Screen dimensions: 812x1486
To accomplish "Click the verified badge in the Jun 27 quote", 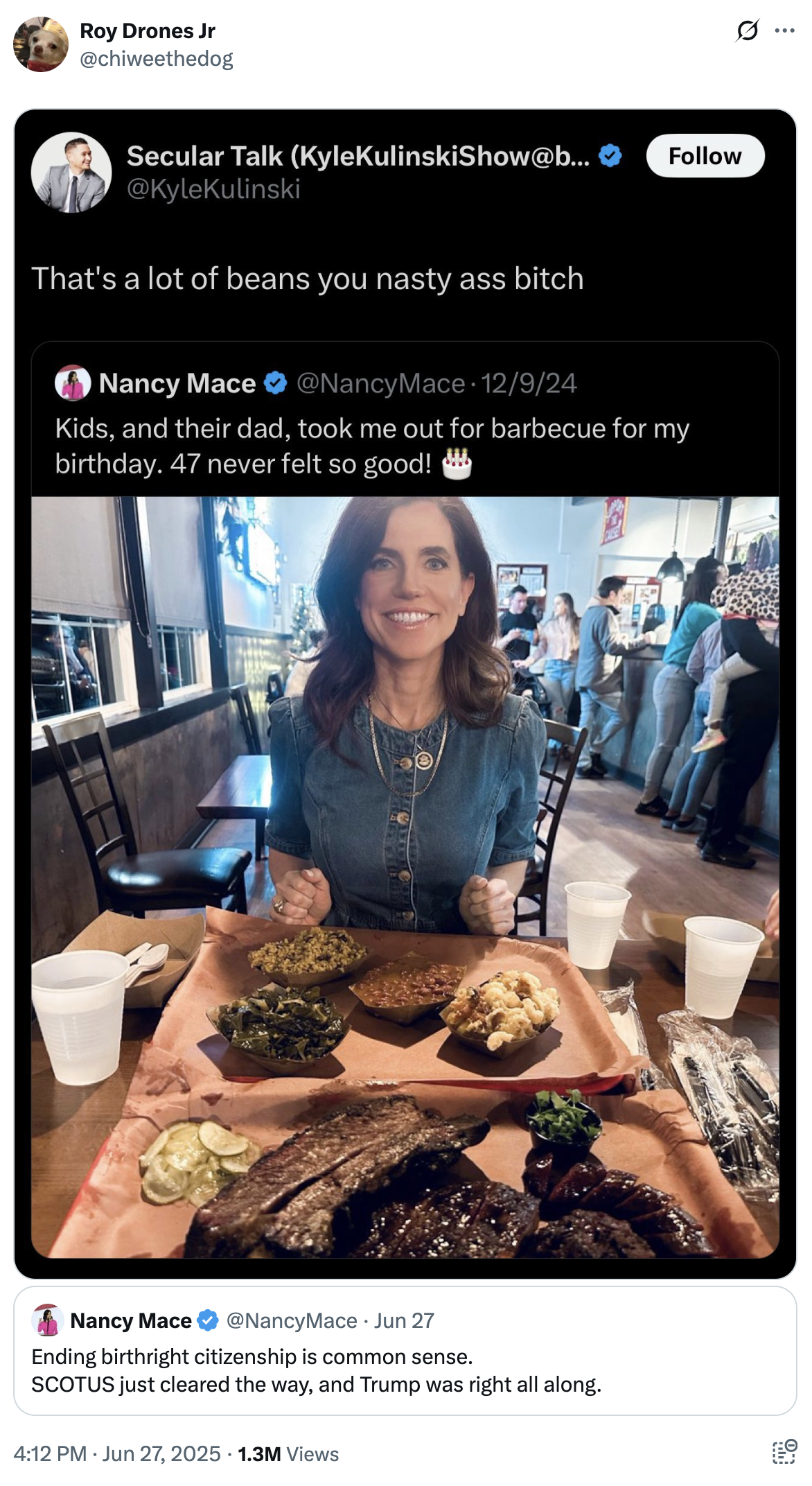I will tap(208, 1320).
